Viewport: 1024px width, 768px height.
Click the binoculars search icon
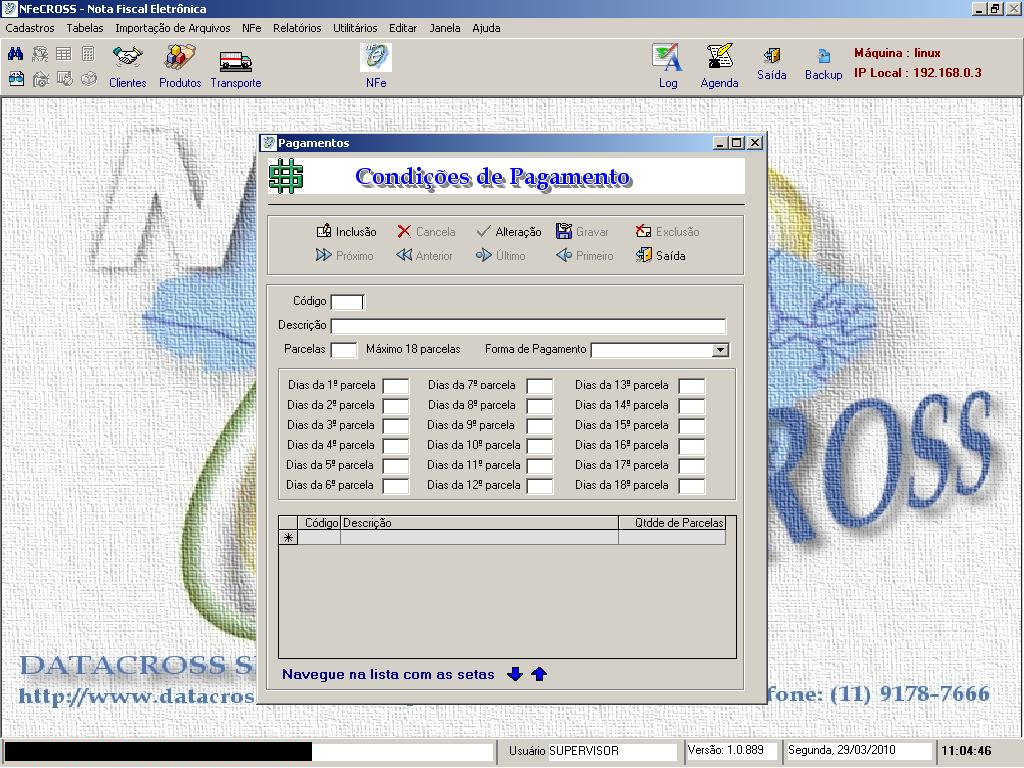pyautogui.click(x=16, y=54)
